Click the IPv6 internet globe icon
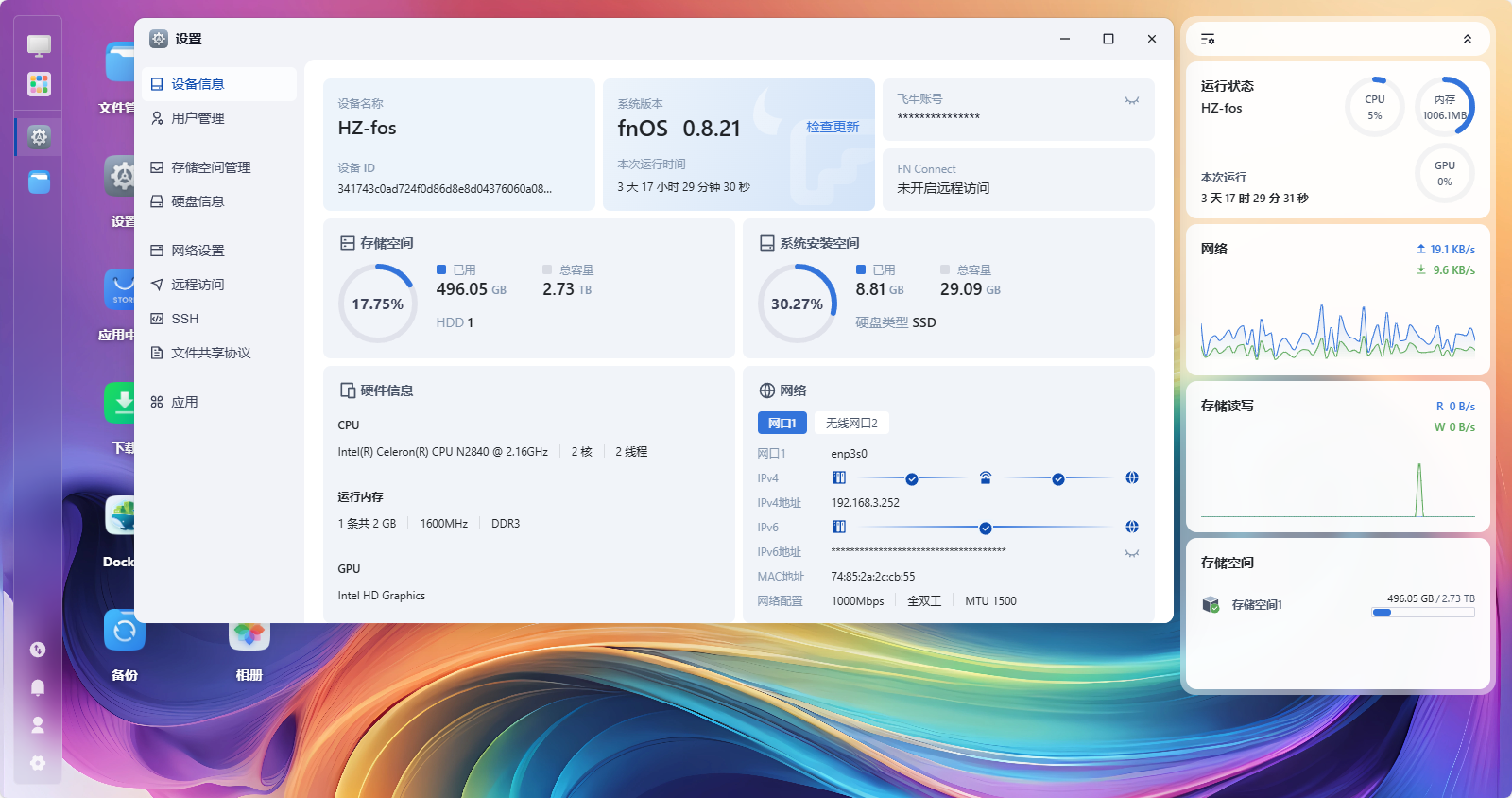1512x798 pixels. tap(1132, 527)
